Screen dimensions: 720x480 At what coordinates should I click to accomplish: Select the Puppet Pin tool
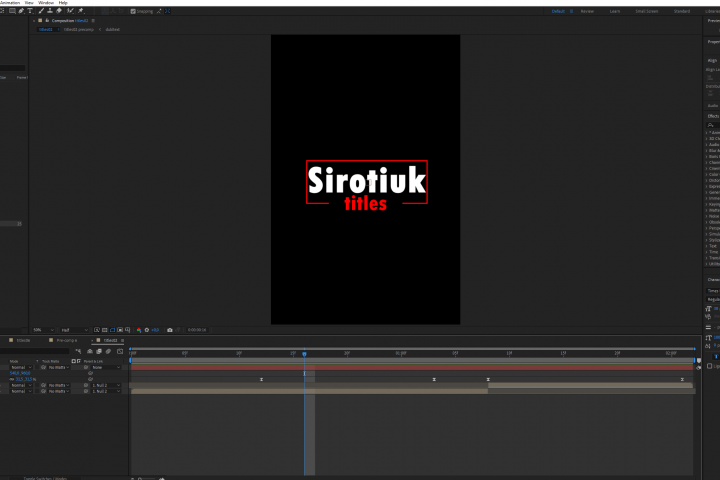coord(81,11)
